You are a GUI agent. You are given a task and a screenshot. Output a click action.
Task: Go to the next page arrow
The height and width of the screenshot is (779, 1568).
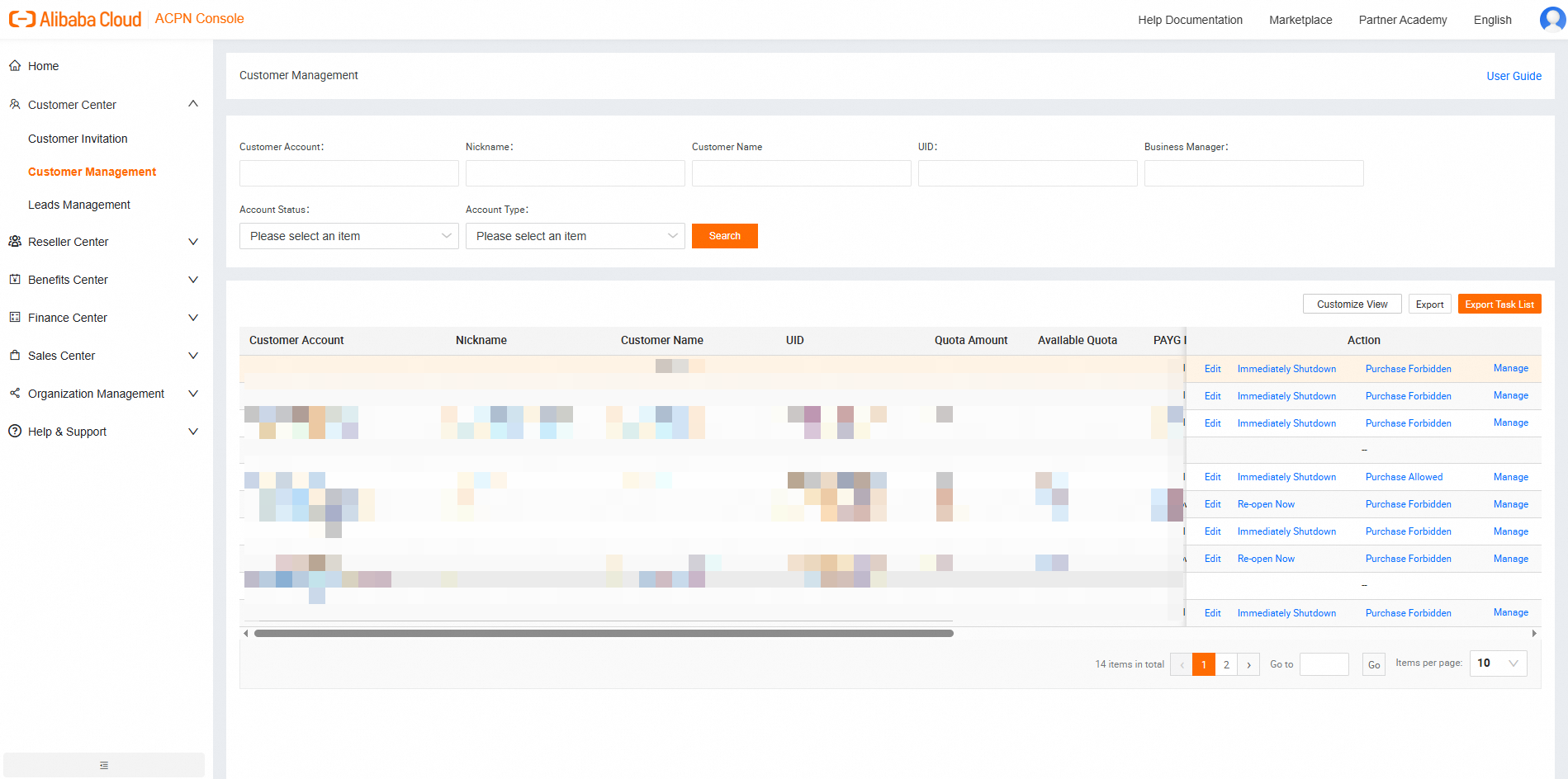(1248, 664)
